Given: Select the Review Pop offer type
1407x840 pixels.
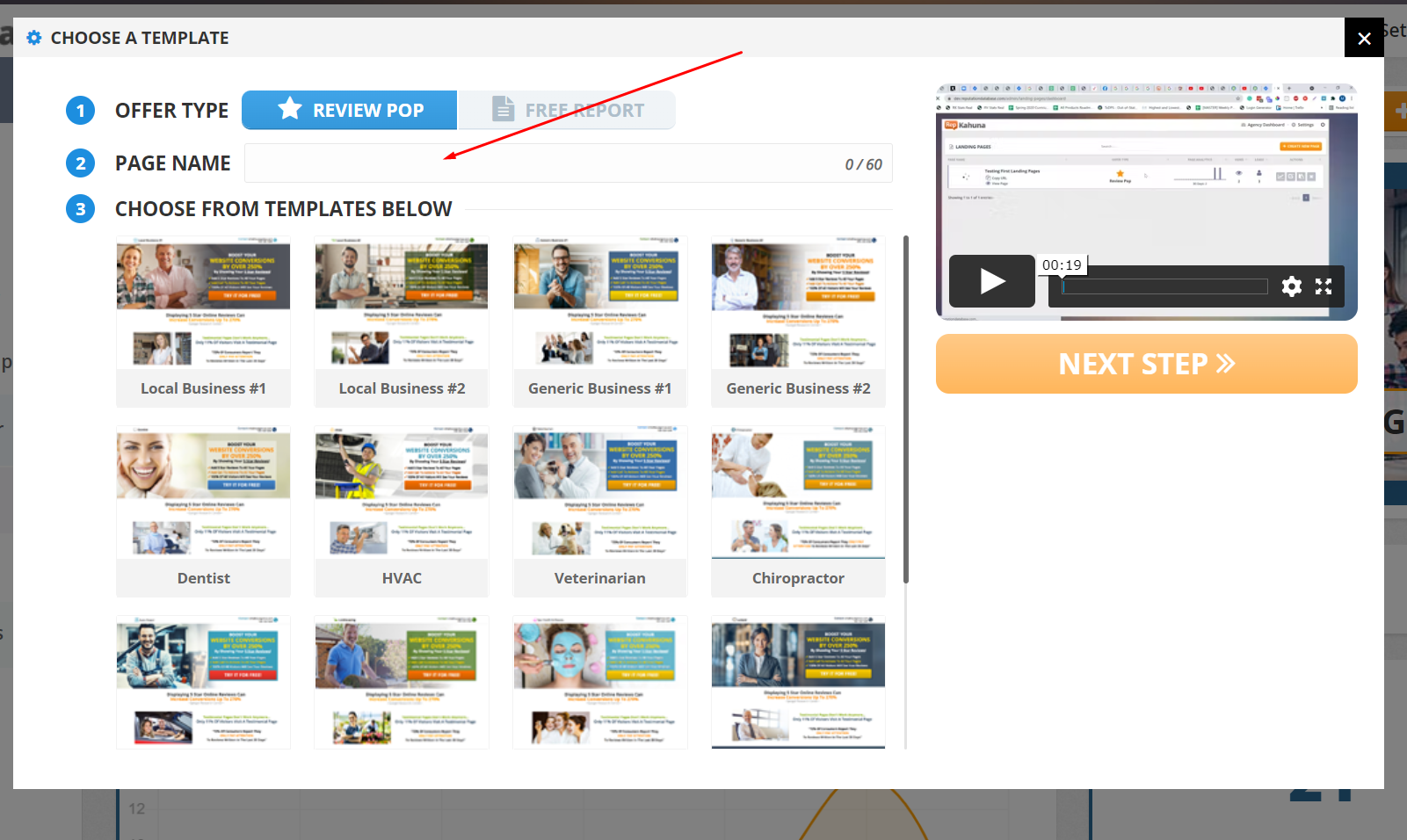Looking at the screenshot, I should [349, 110].
